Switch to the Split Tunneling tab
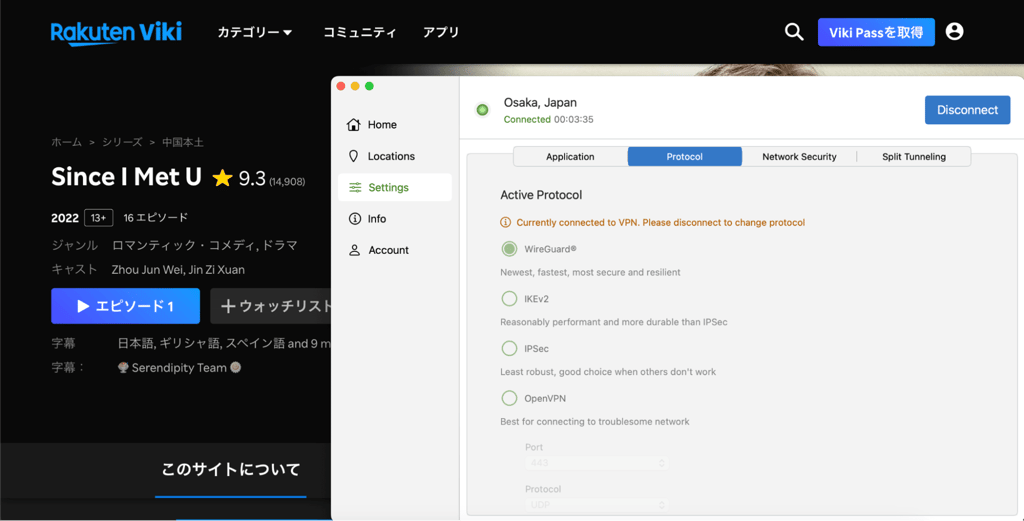 click(914, 157)
